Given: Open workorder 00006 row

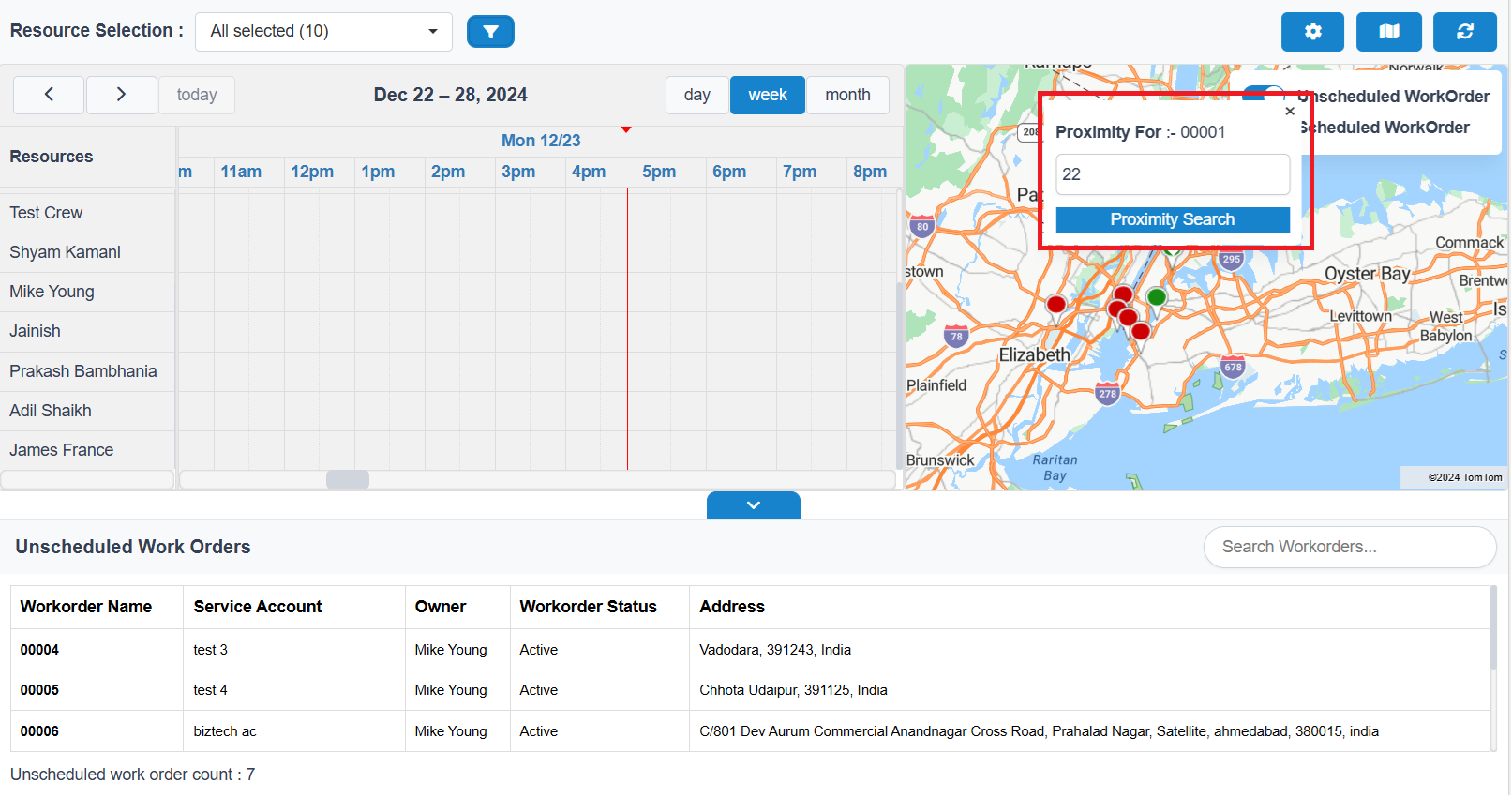Looking at the screenshot, I should click(x=750, y=731).
